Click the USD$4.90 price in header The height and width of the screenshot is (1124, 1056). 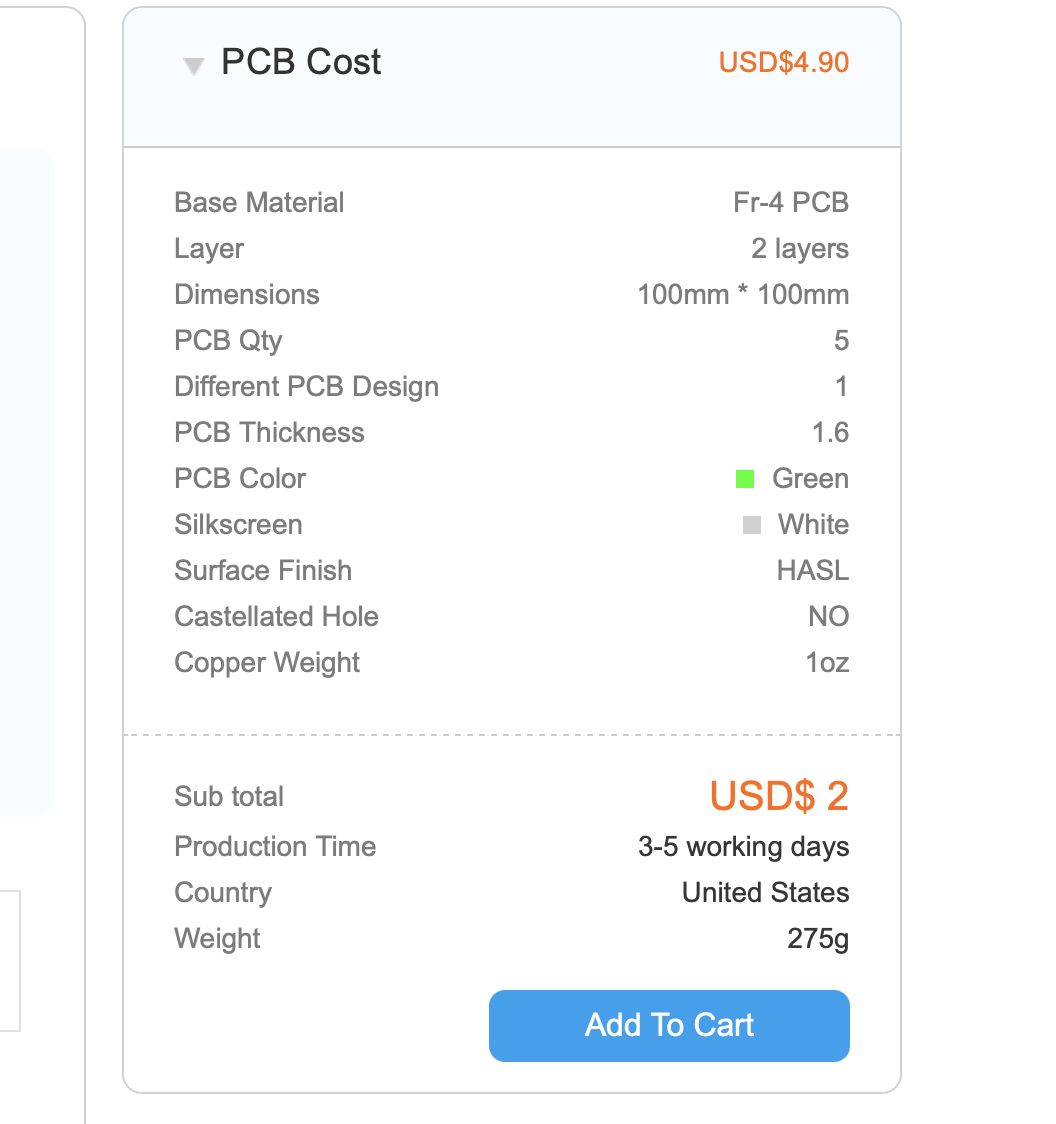[x=784, y=62]
